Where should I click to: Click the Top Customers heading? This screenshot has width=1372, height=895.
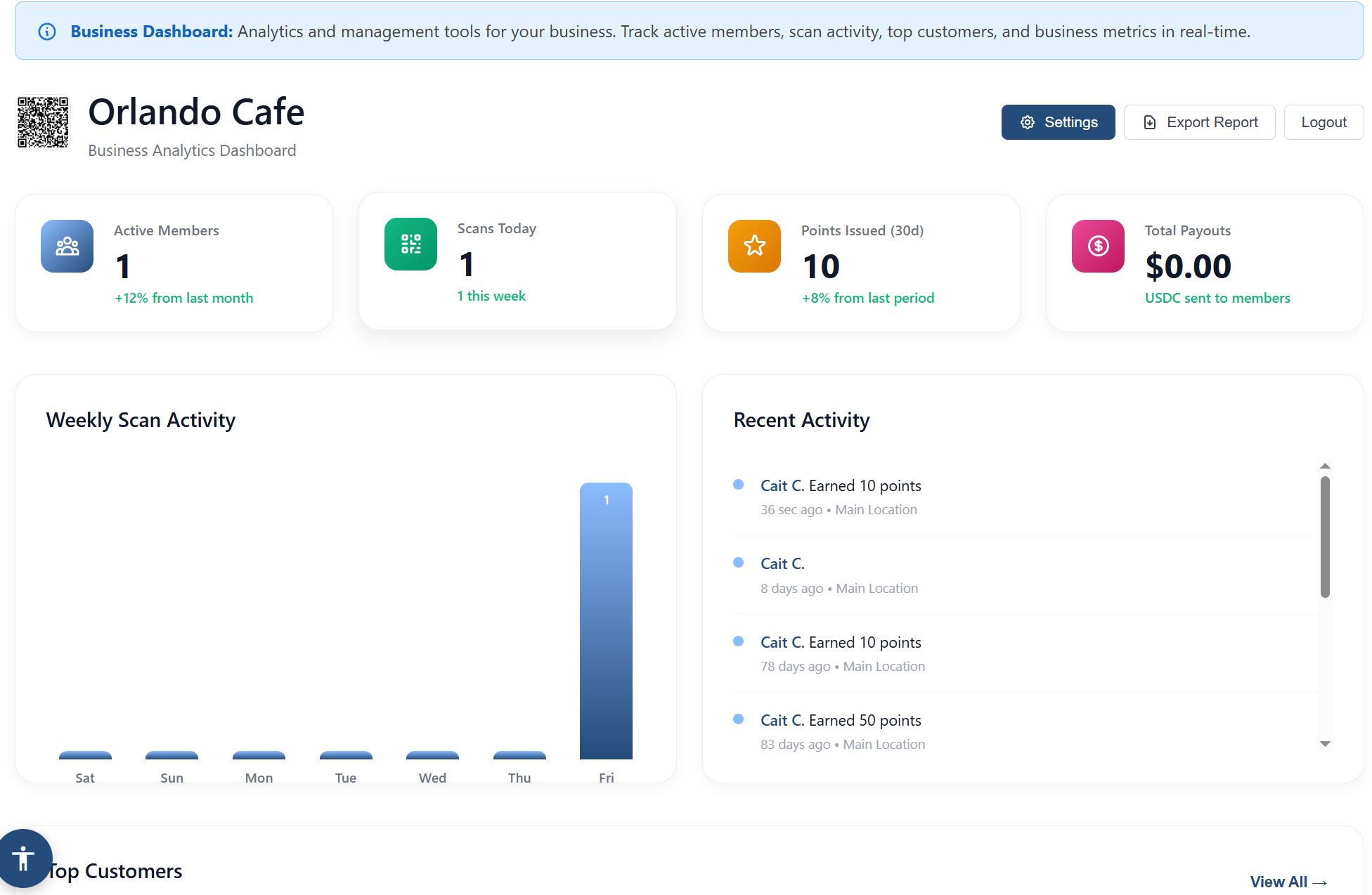[x=115, y=871]
